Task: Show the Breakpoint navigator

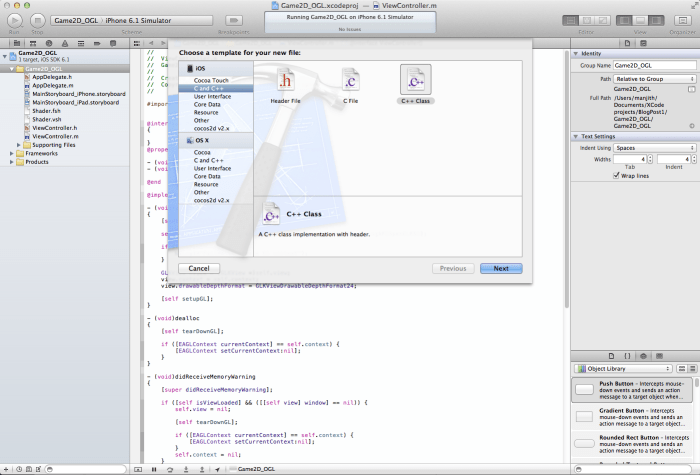Action: click(x=97, y=43)
